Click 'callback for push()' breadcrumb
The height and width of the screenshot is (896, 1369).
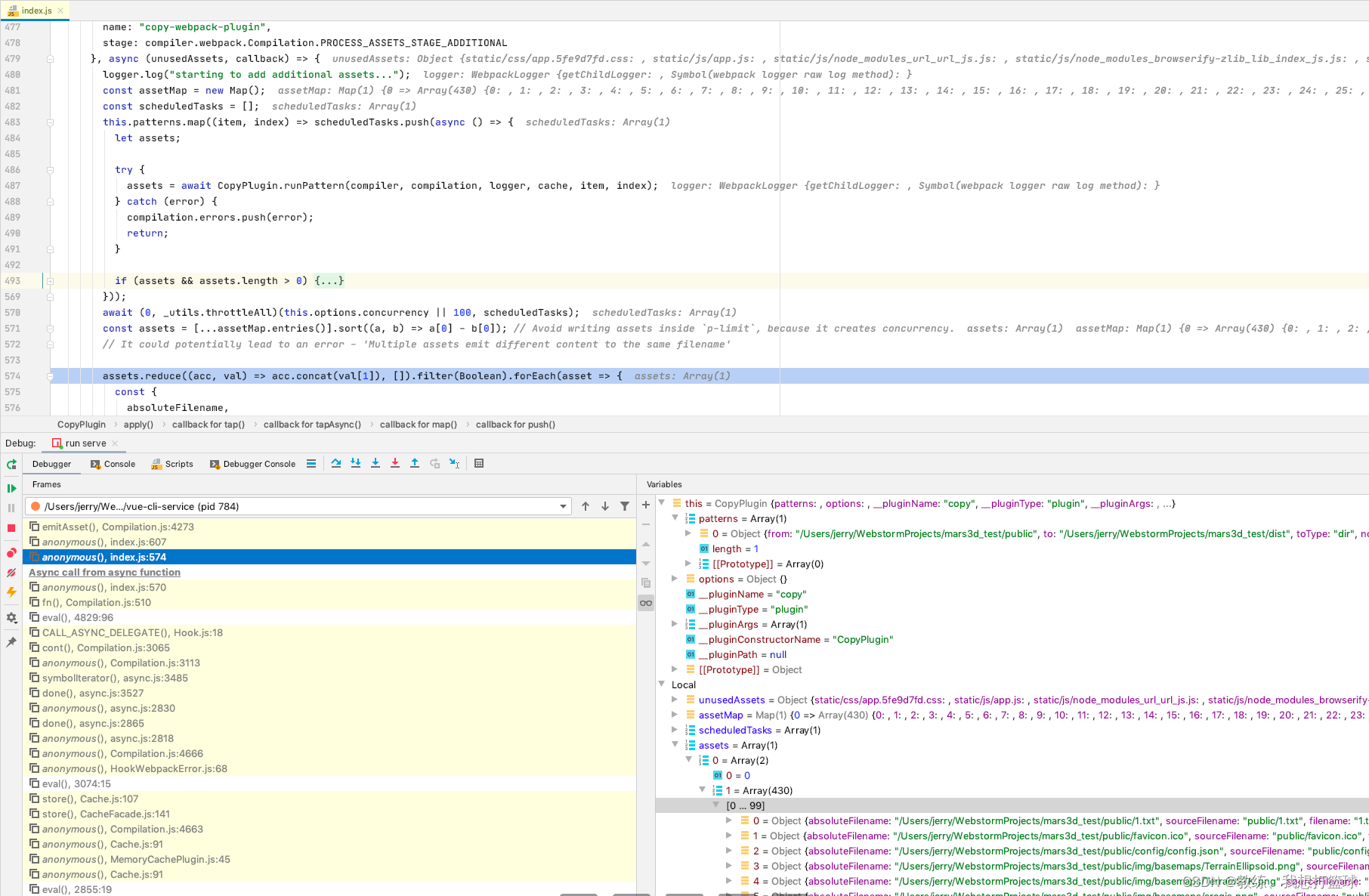click(x=515, y=425)
